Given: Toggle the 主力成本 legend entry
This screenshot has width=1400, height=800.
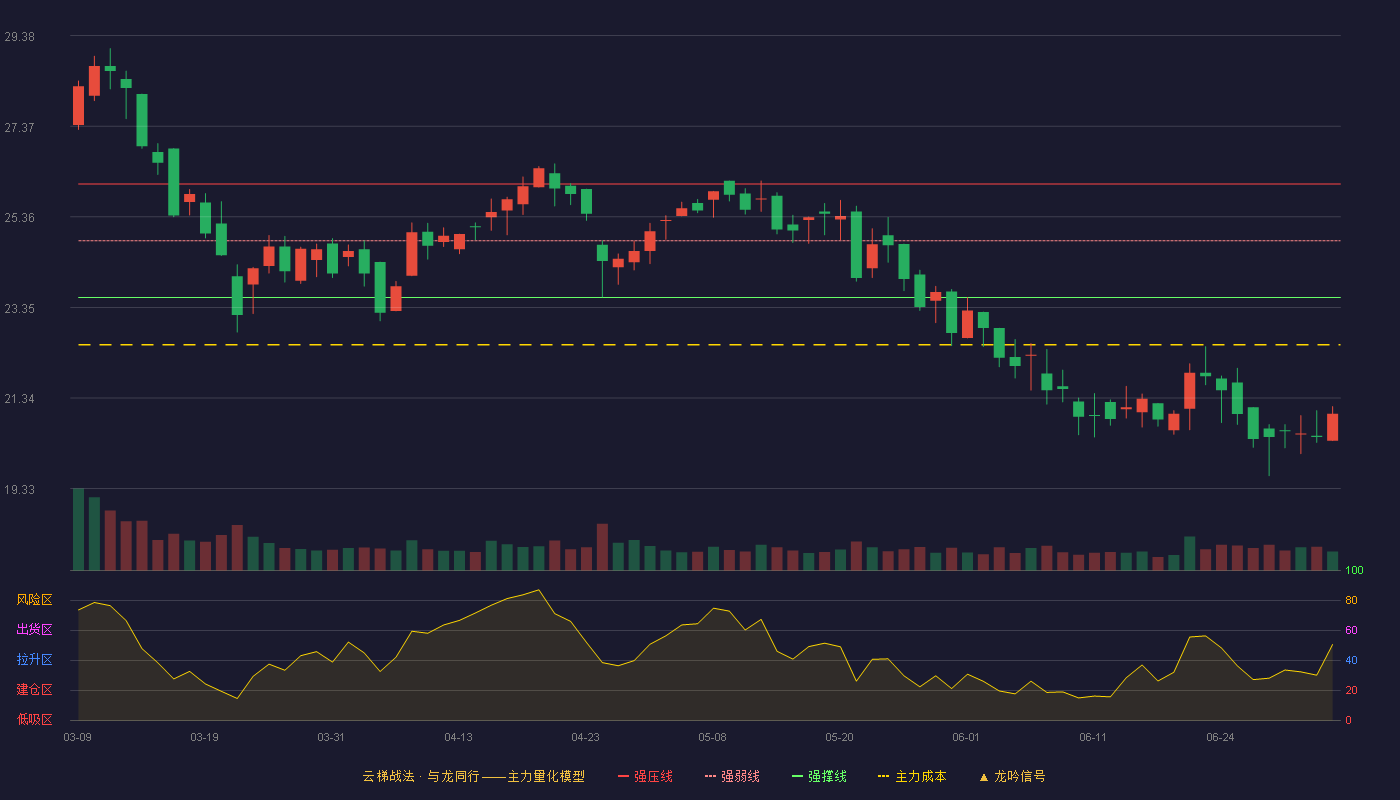Looking at the screenshot, I should 912,776.
